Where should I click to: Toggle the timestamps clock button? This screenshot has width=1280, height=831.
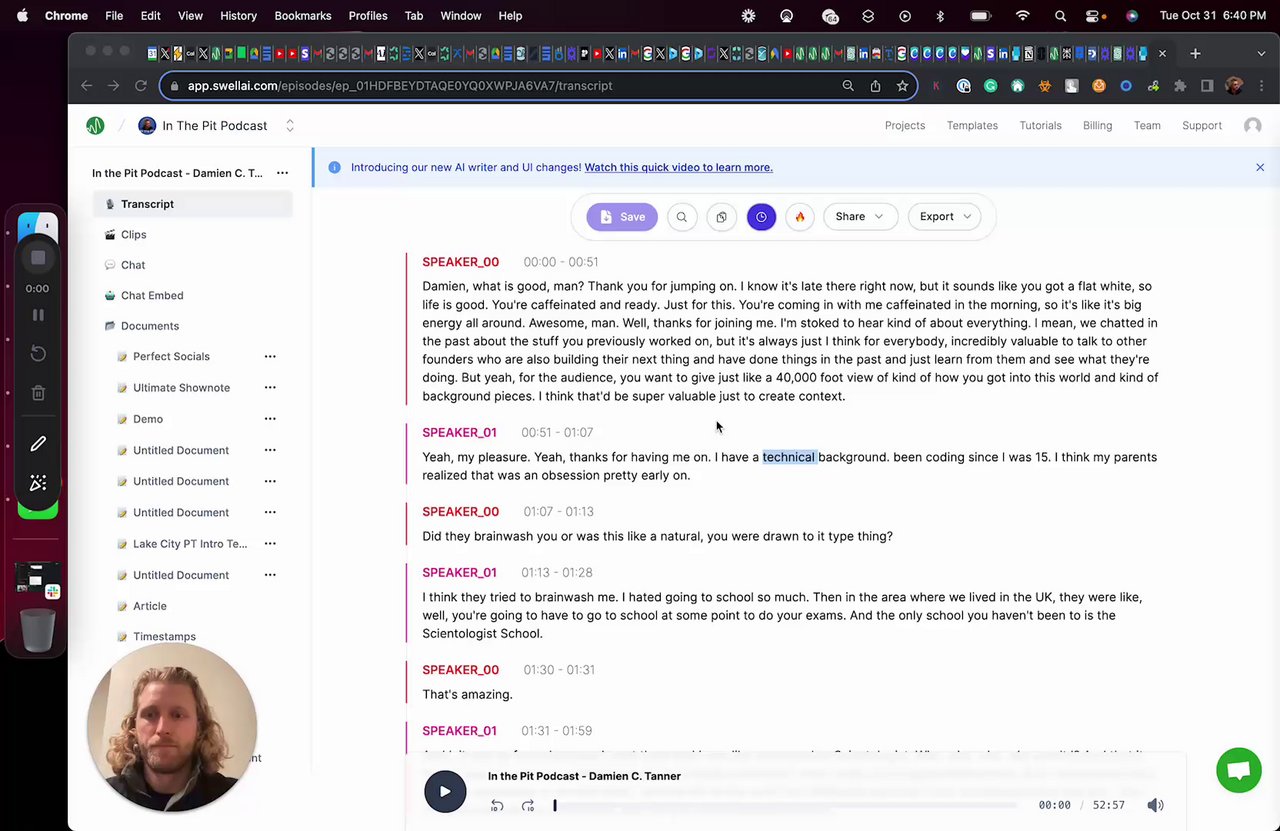[761, 217]
